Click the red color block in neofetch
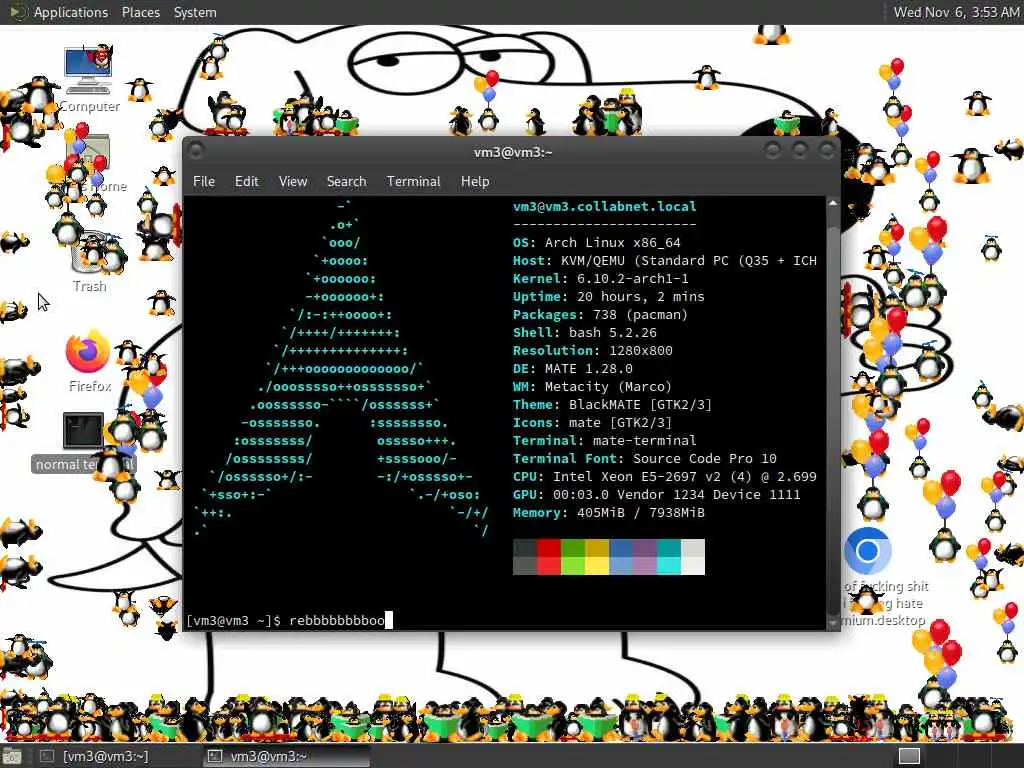This screenshot has width=1024, height=768. (x=549, y=556)
